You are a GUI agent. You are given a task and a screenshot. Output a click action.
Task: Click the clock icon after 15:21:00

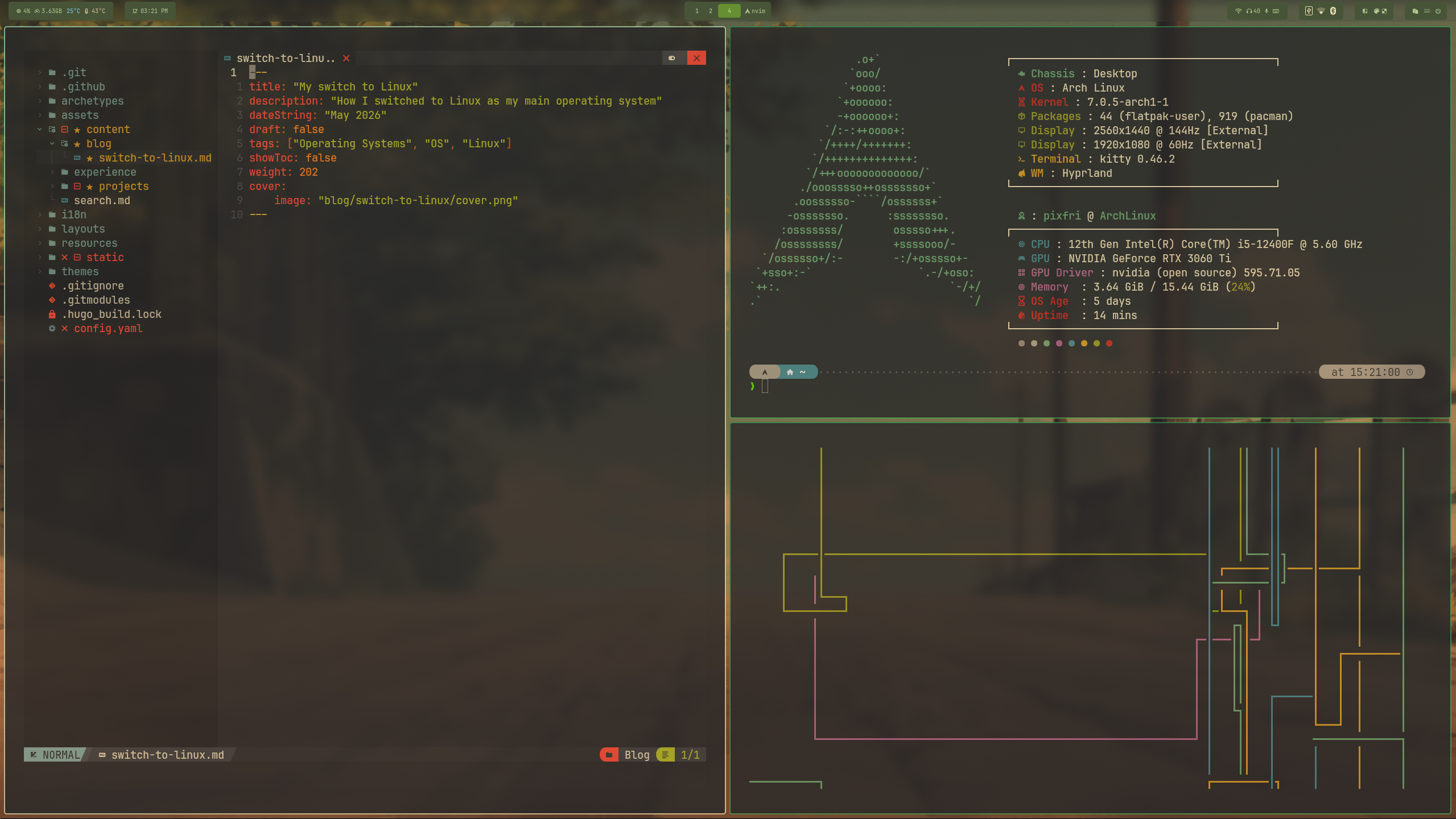point(1410,372)
